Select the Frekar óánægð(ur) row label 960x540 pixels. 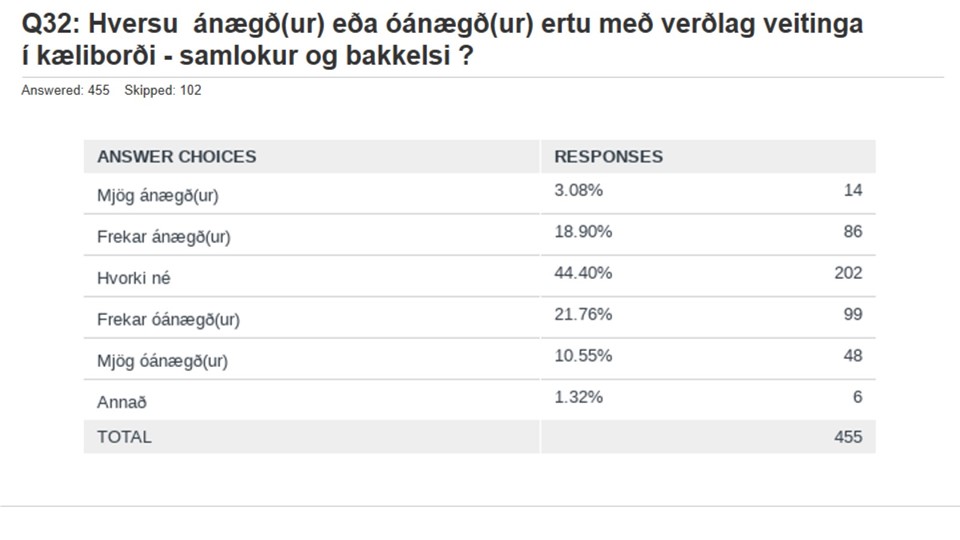[168, 320]
